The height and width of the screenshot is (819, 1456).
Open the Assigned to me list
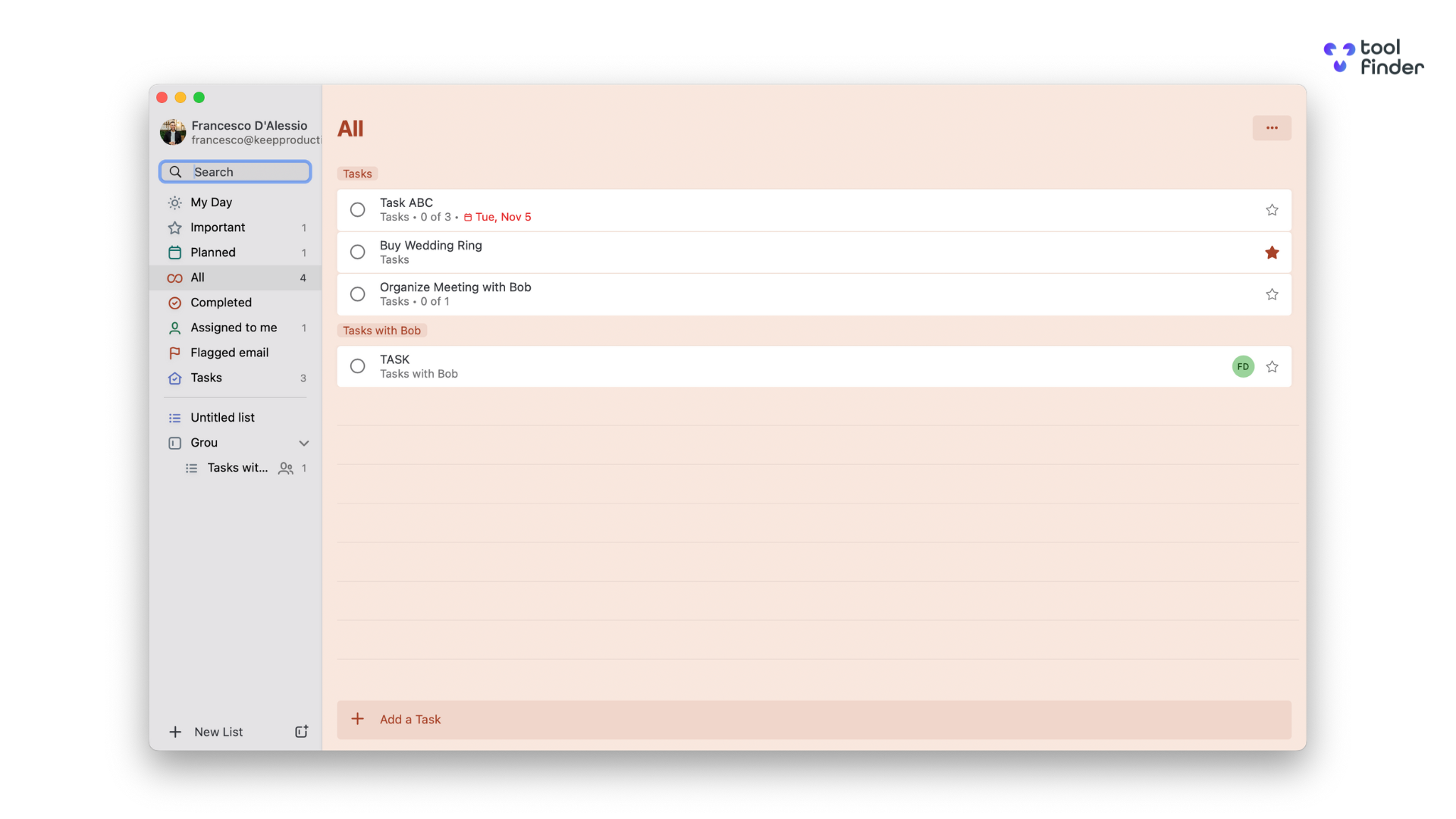coord(233,327)
